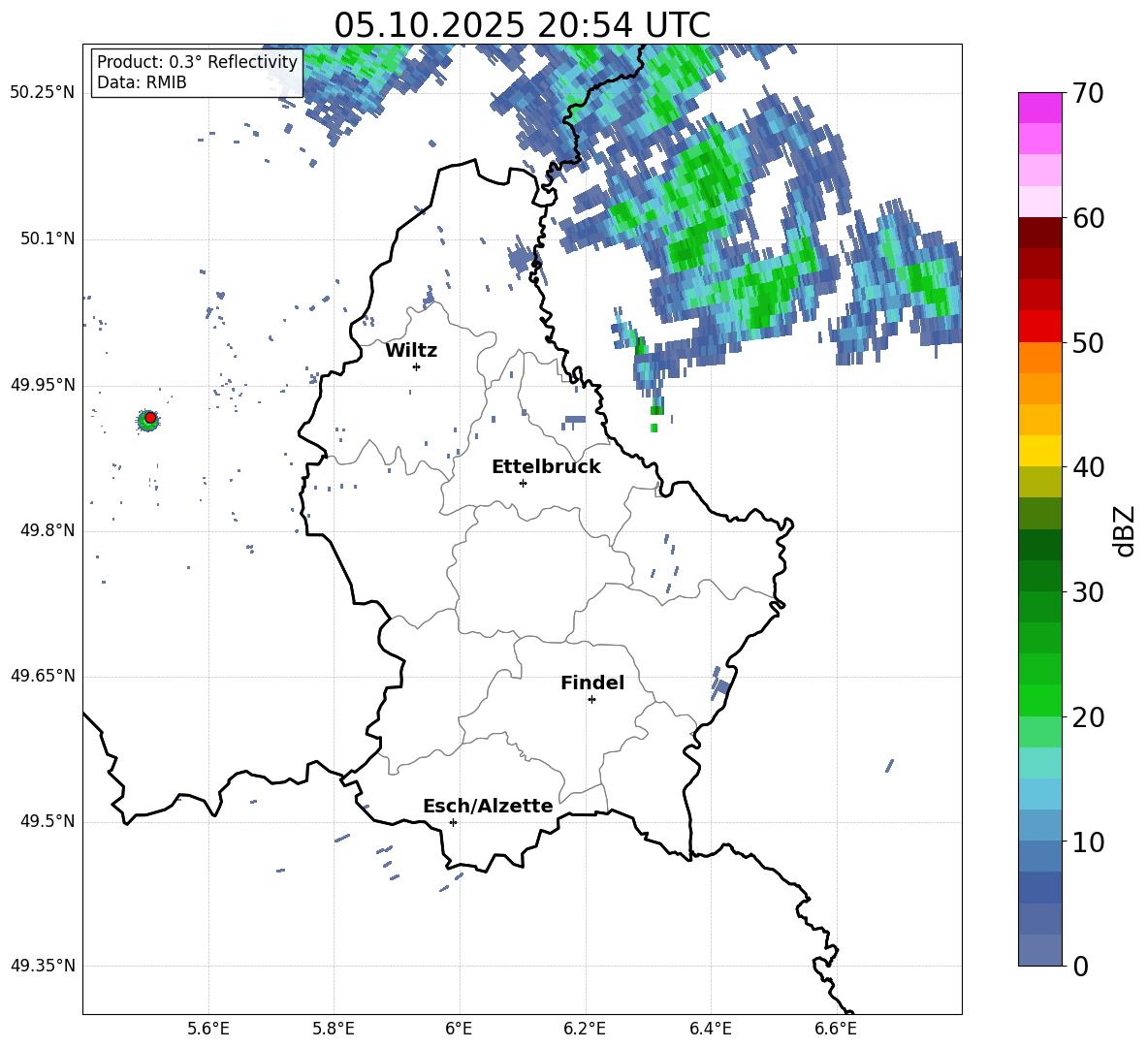This screenshot has width=1148, height=1048.
Task: Click the Findel station cross marker
Action: 591,700
